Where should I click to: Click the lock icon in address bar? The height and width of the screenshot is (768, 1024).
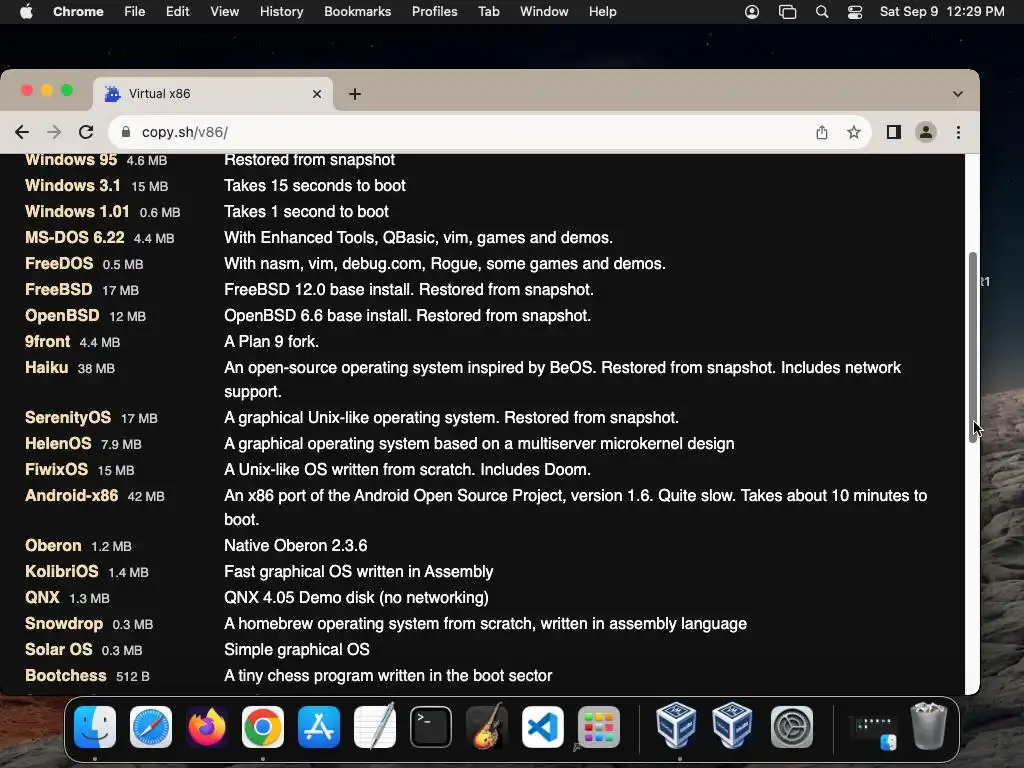click(x=126, y=132)
